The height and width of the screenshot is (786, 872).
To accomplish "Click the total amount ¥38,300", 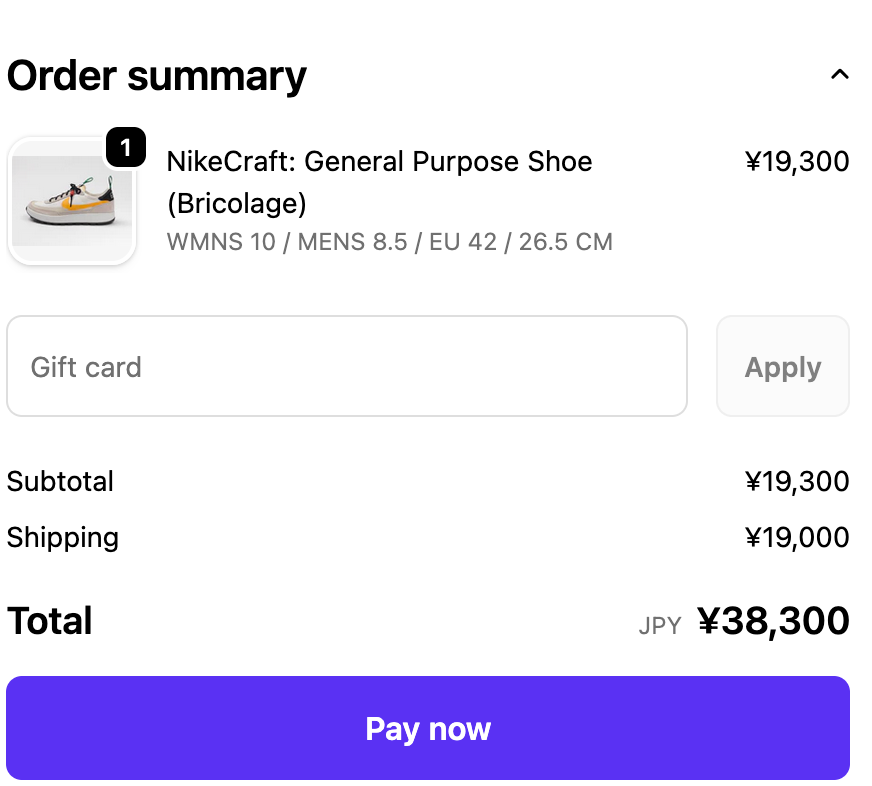I will 773,621.
